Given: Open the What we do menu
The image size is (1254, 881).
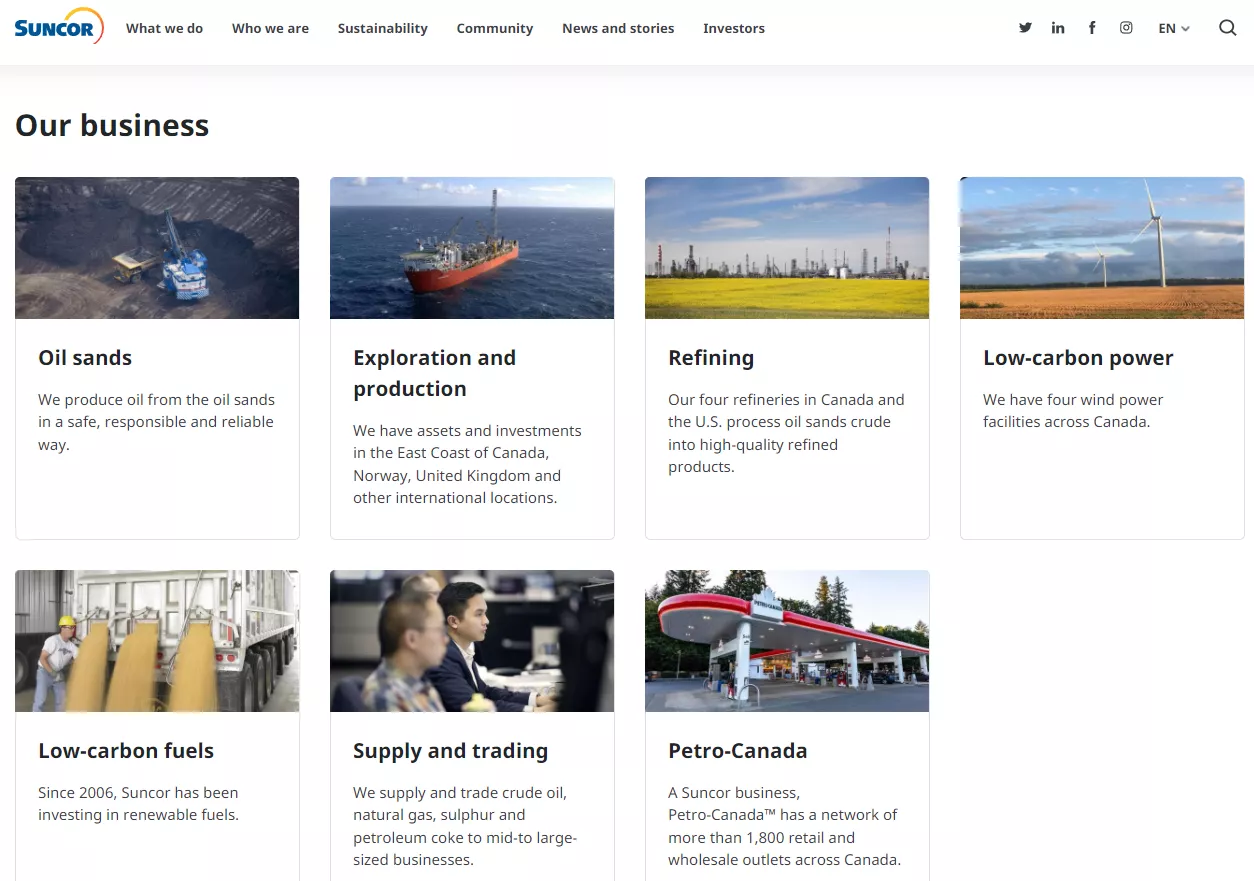Looking at the screenshot, I should (164, 28).
